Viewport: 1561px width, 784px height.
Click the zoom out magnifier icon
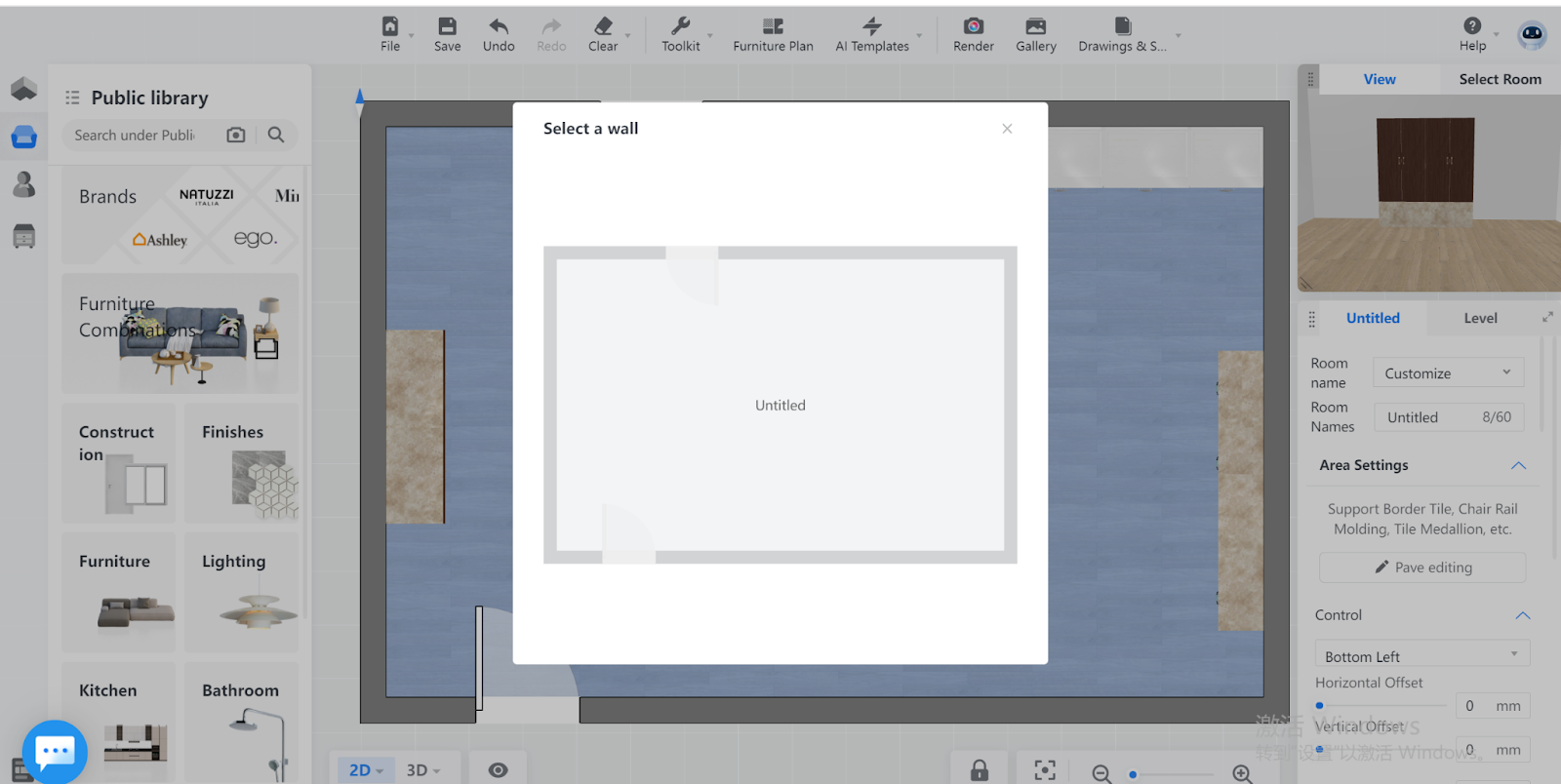pos(1101,773)
